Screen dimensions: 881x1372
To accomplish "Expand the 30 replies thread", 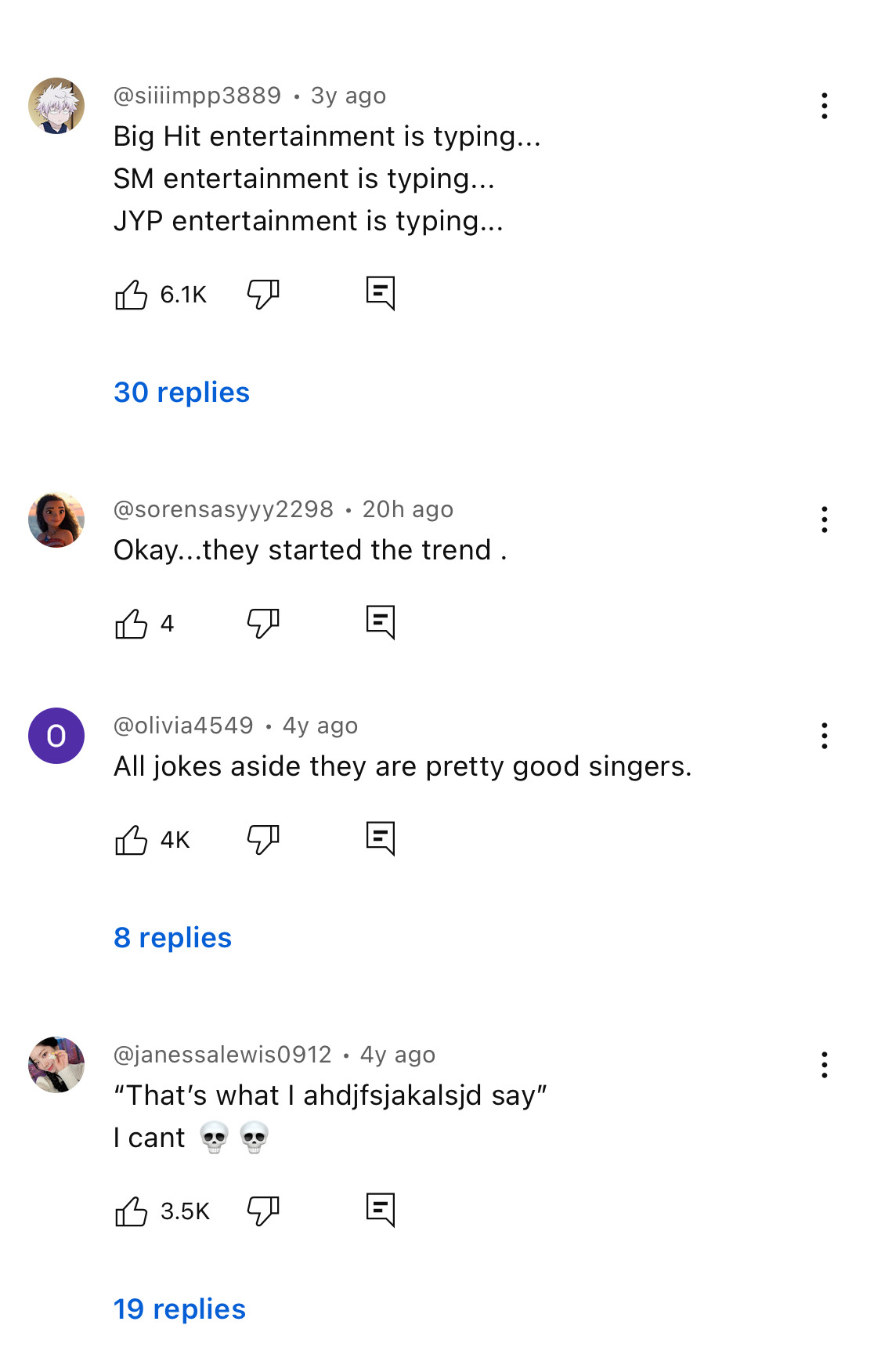I will (182, 393).
